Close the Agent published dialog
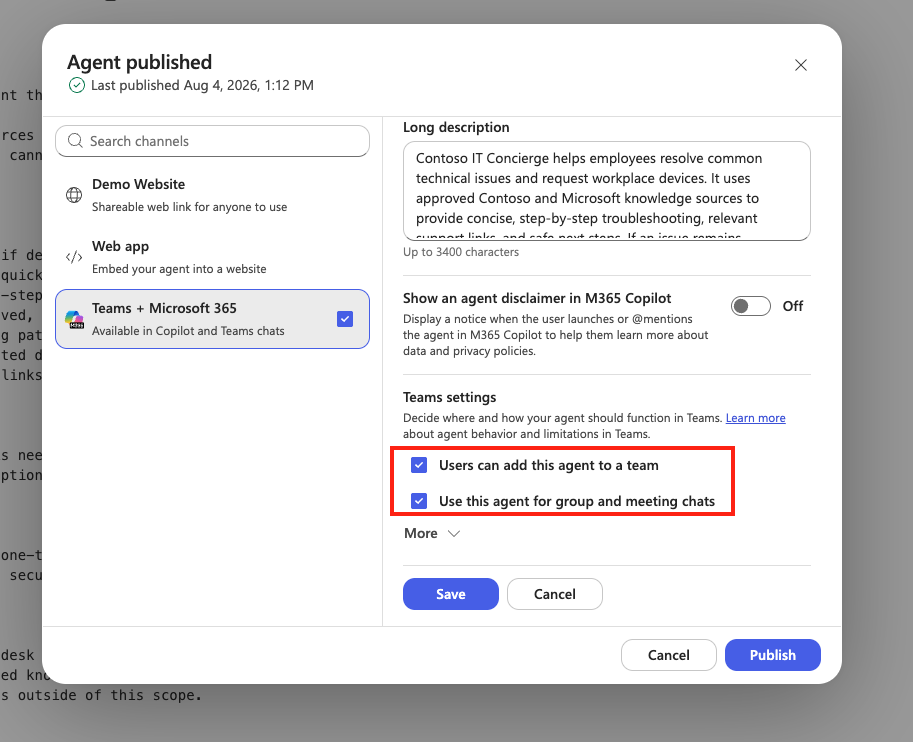Image resolution: width=913 pixels, height=742 pixels. tap(801, 65)
